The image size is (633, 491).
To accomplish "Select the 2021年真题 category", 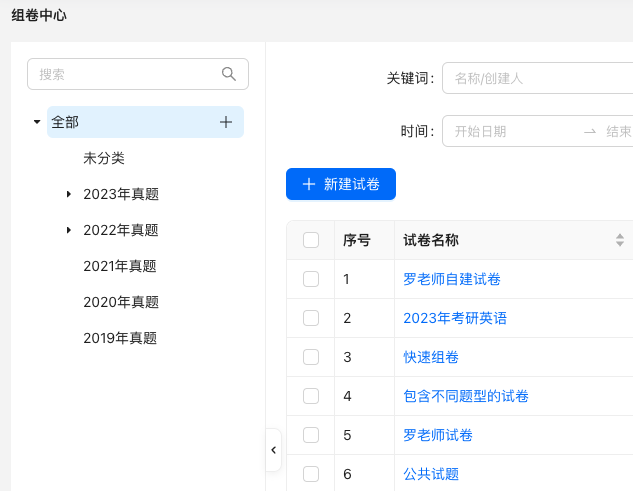I will click(120, 266).
